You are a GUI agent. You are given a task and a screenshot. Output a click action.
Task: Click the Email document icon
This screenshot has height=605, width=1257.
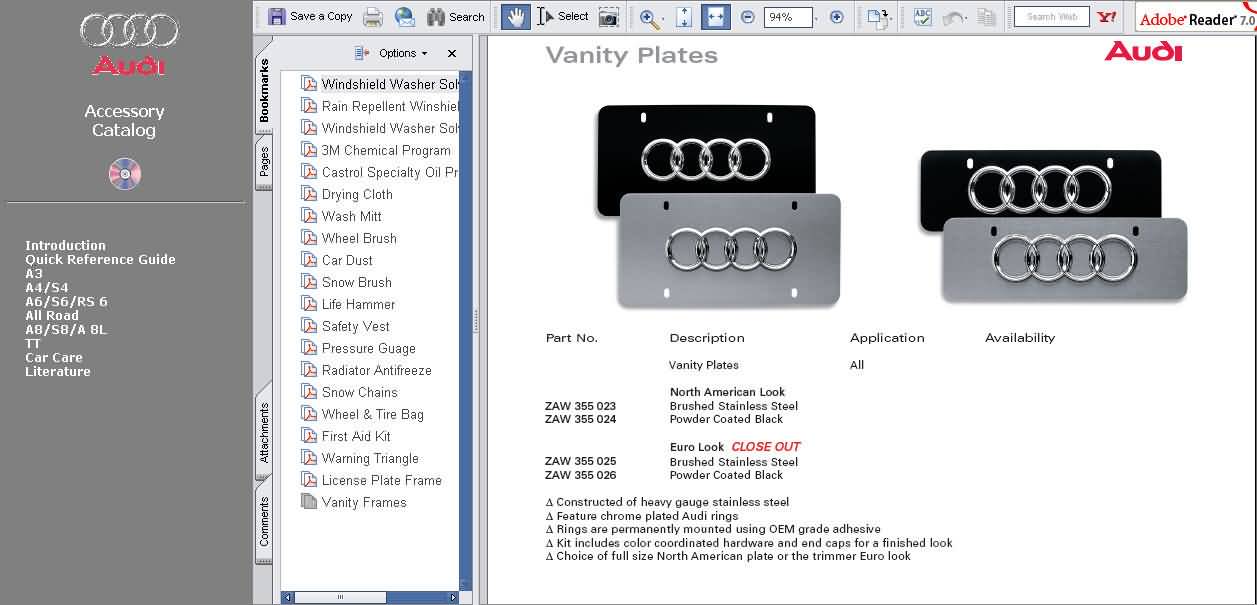(x=404, y=16)
